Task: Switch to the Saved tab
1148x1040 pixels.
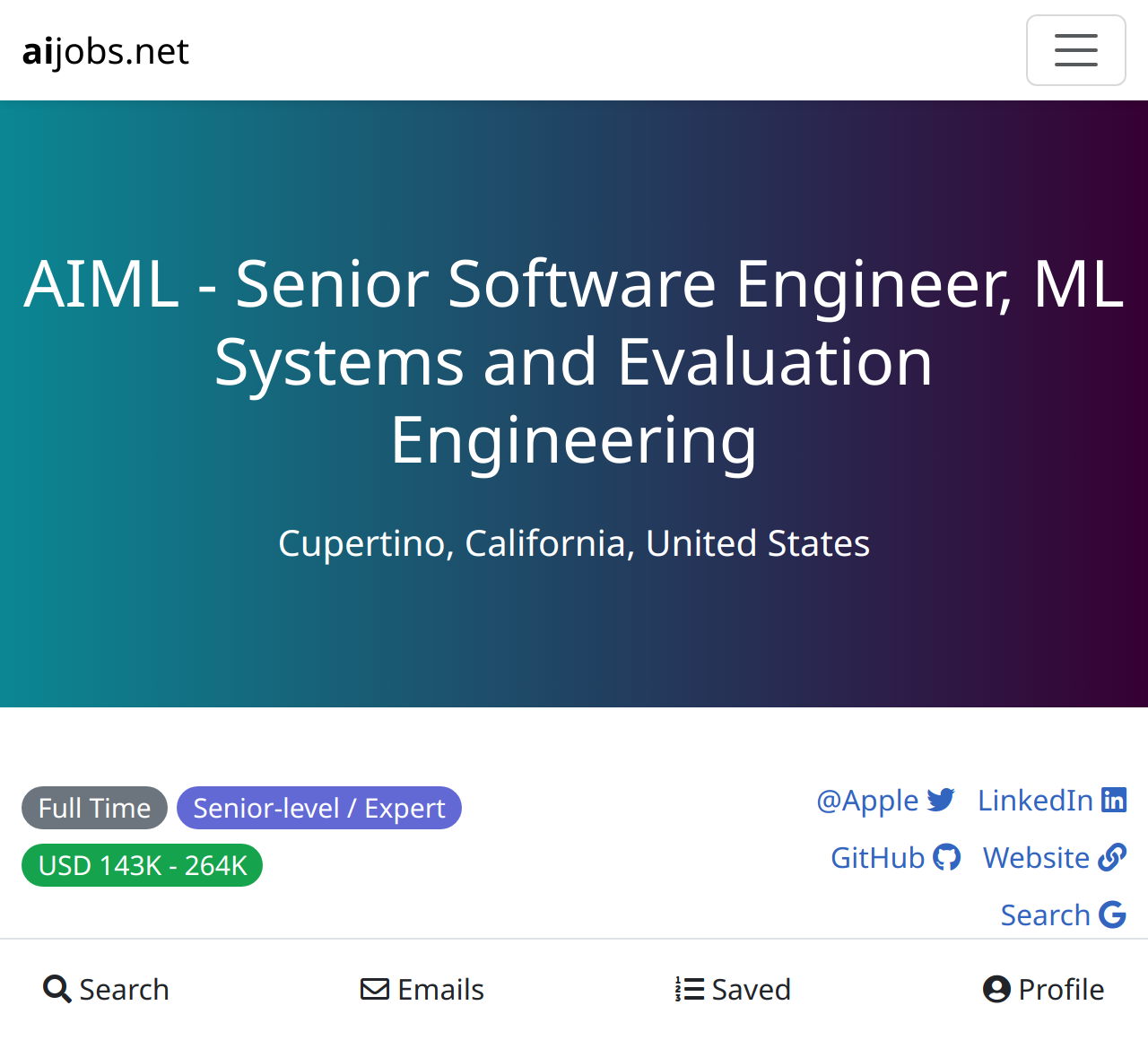Action: point(733,989)
